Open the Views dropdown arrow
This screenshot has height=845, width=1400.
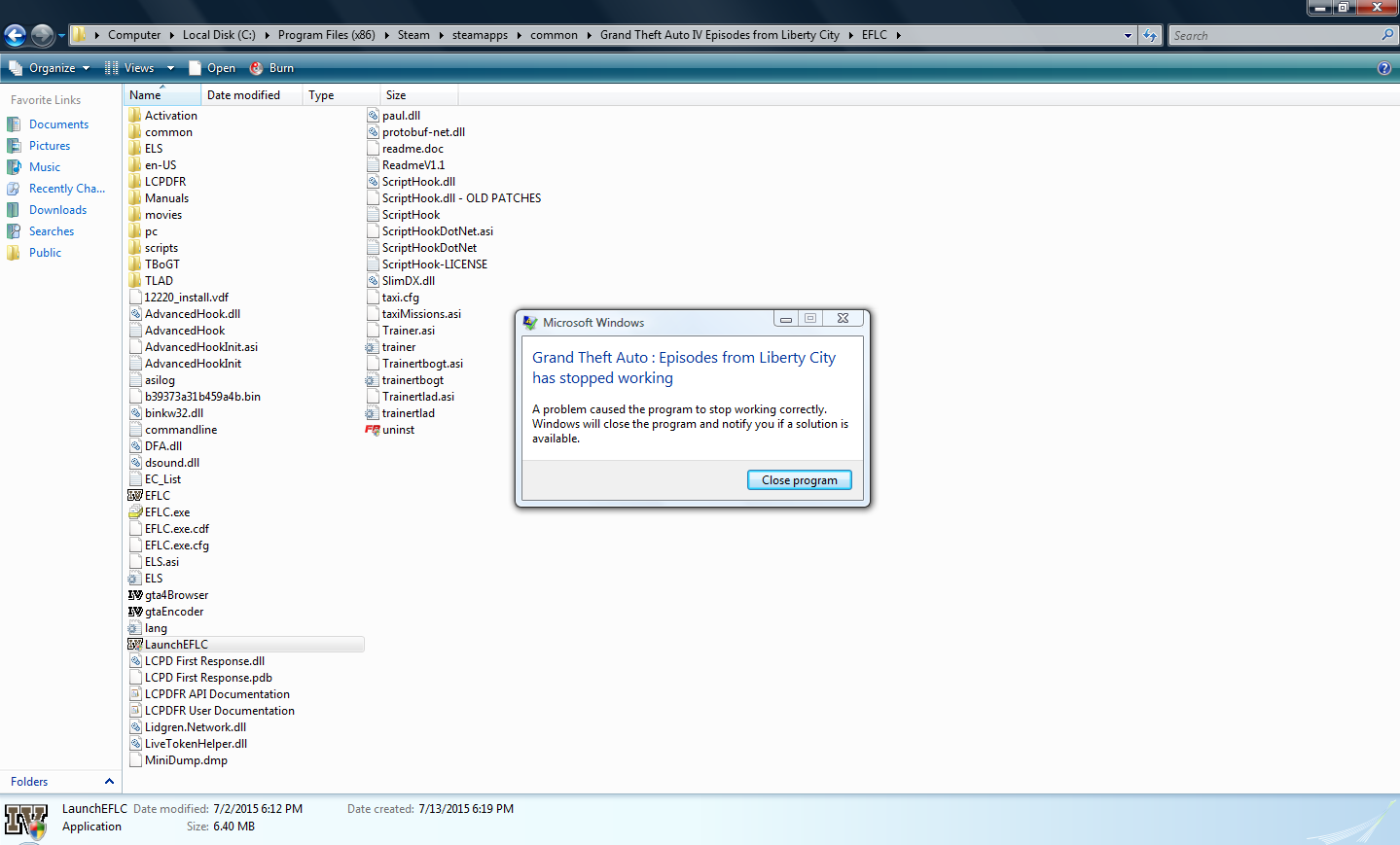click(170, 68)
